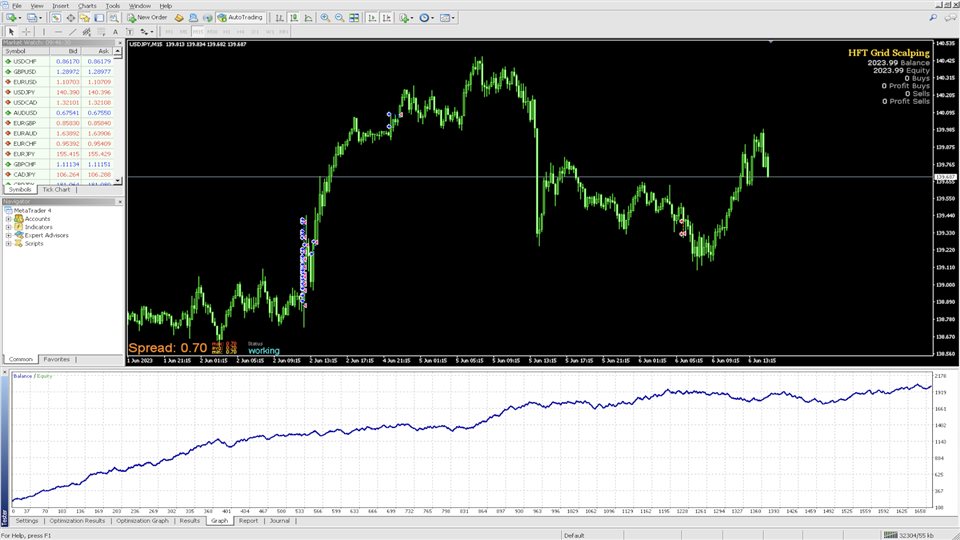Switch chart to candlesticks icon
Screen dimensions: 960x540
(x=294, y=17)
